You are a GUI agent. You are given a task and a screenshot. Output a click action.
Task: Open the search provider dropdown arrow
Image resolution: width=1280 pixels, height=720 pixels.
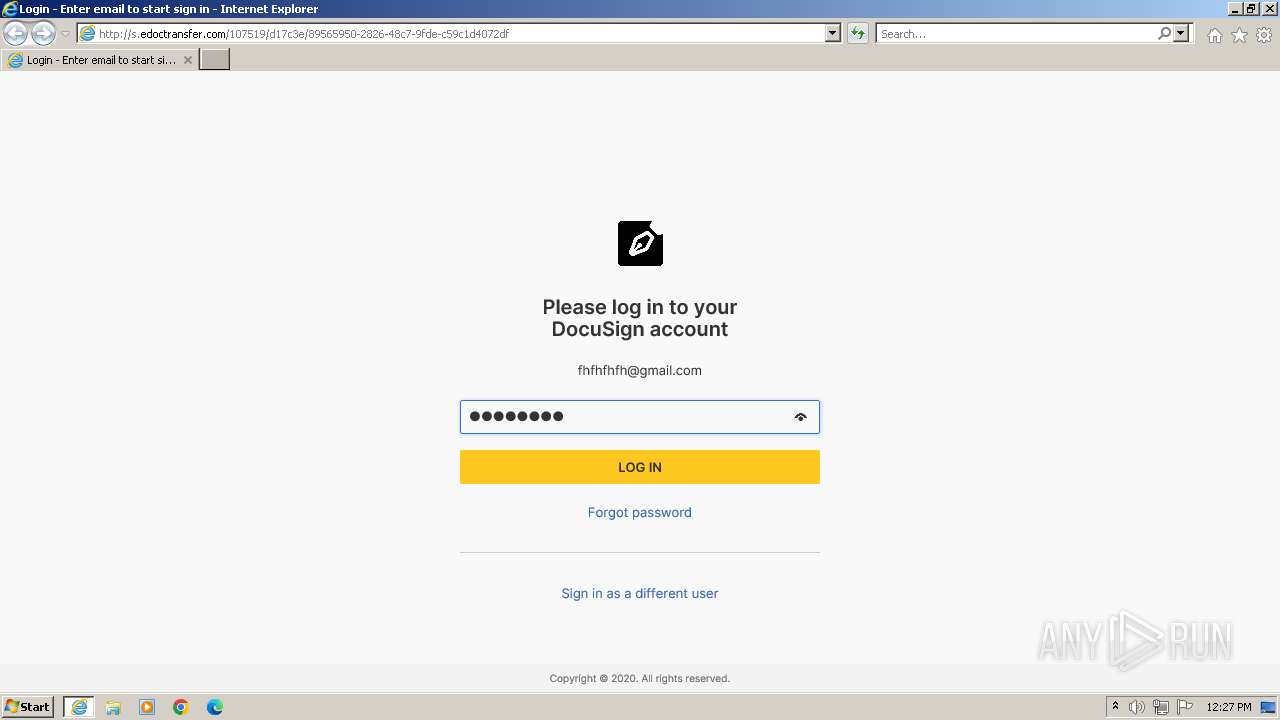tap(1182, 34)
